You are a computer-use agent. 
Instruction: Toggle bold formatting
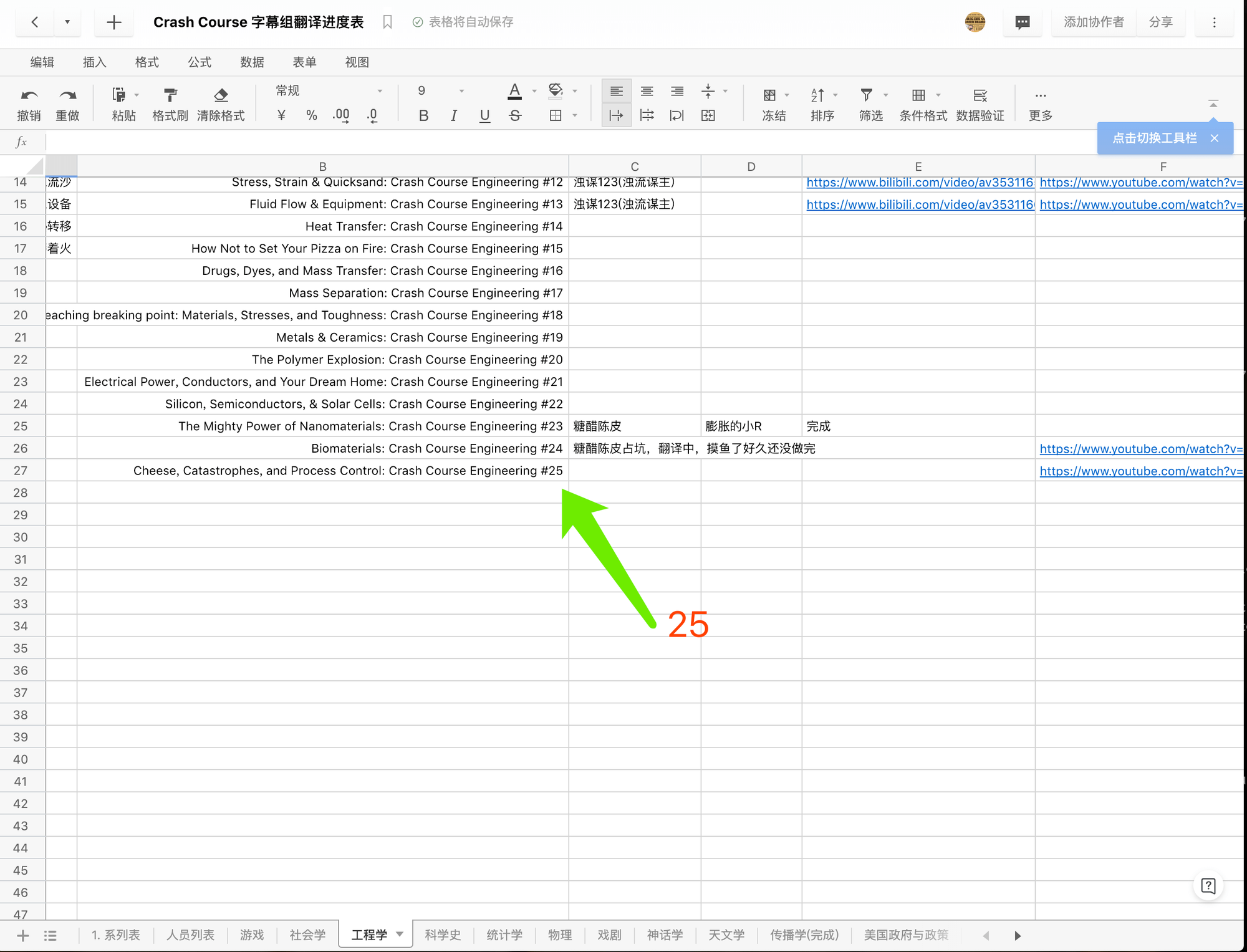click(423, 116)
